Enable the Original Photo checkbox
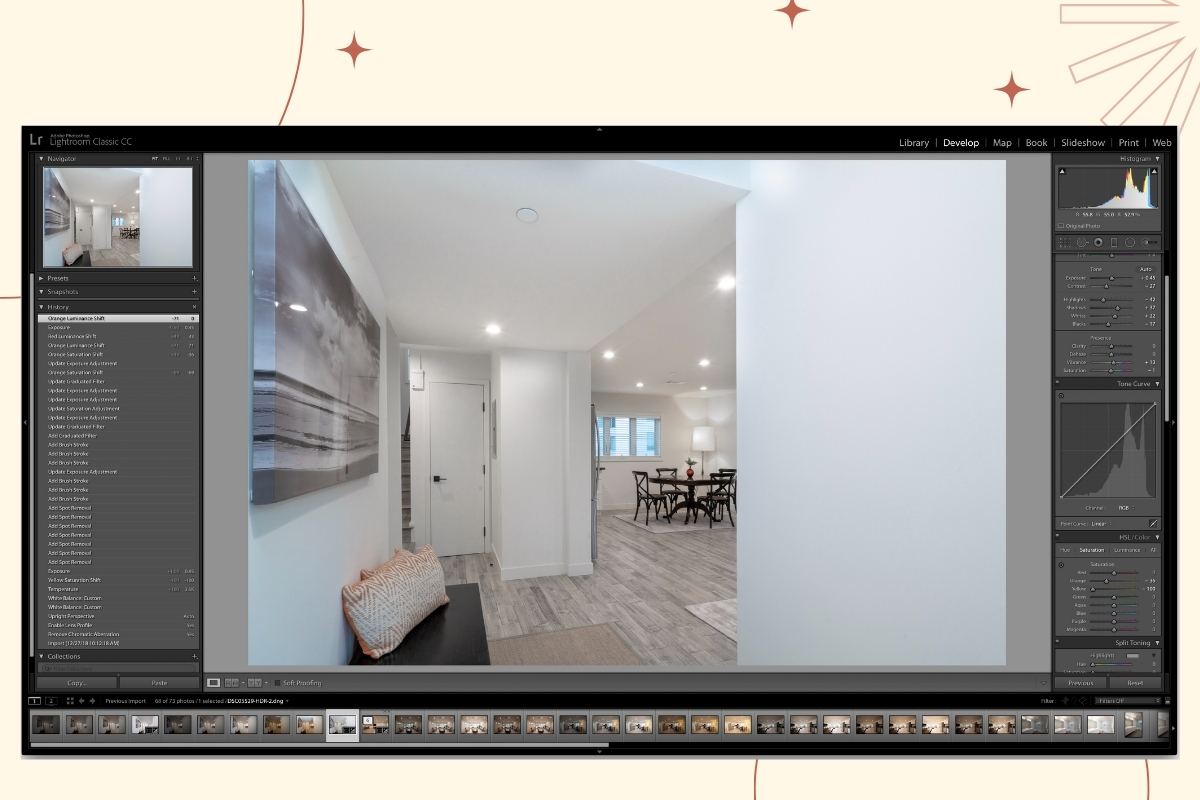Screen dimensions: 1200x800 (1062, 225)
